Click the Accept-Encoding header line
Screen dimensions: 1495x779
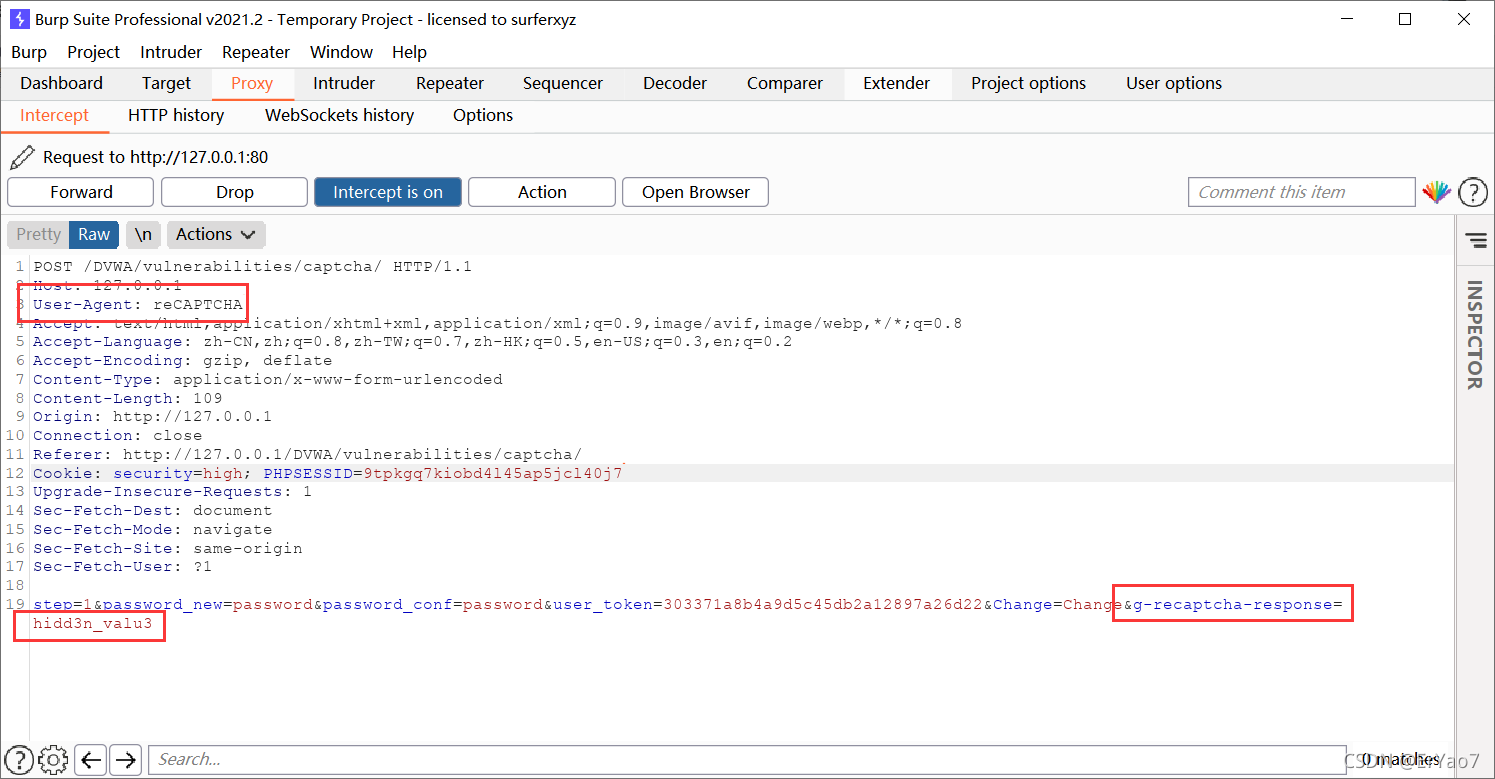182,360
